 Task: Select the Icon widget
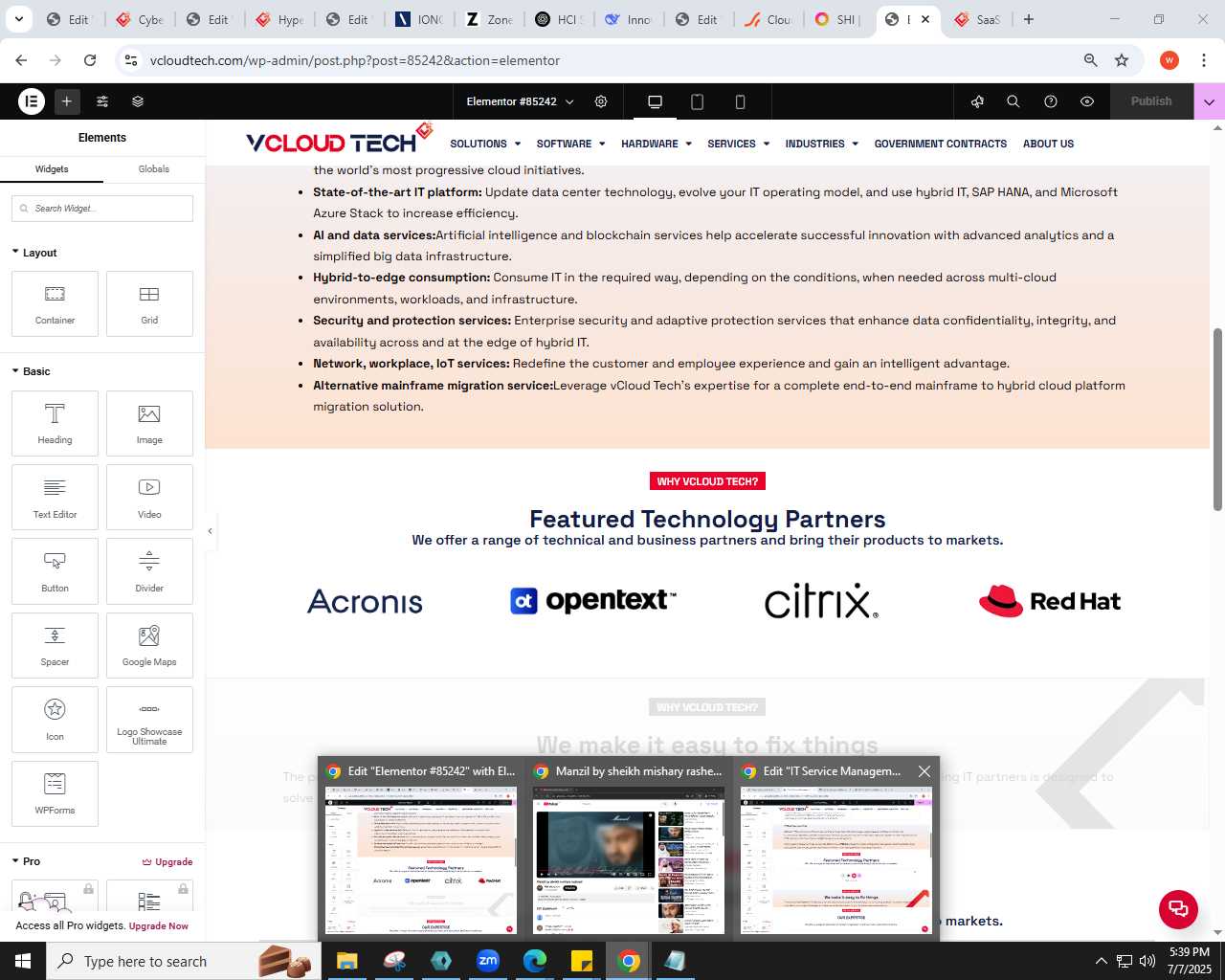[55, 720]
